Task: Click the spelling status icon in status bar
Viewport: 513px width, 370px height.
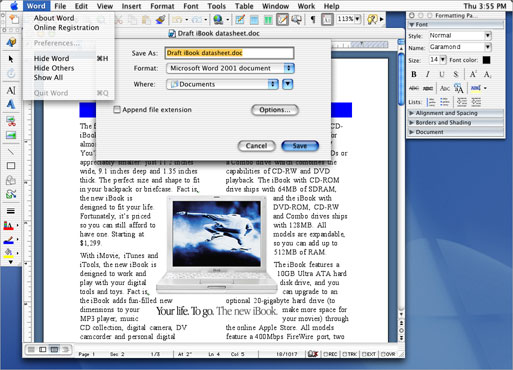Action: 312,354
